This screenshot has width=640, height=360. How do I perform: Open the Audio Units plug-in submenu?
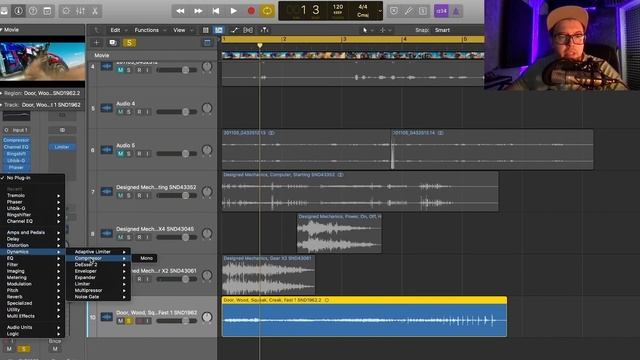32,327
